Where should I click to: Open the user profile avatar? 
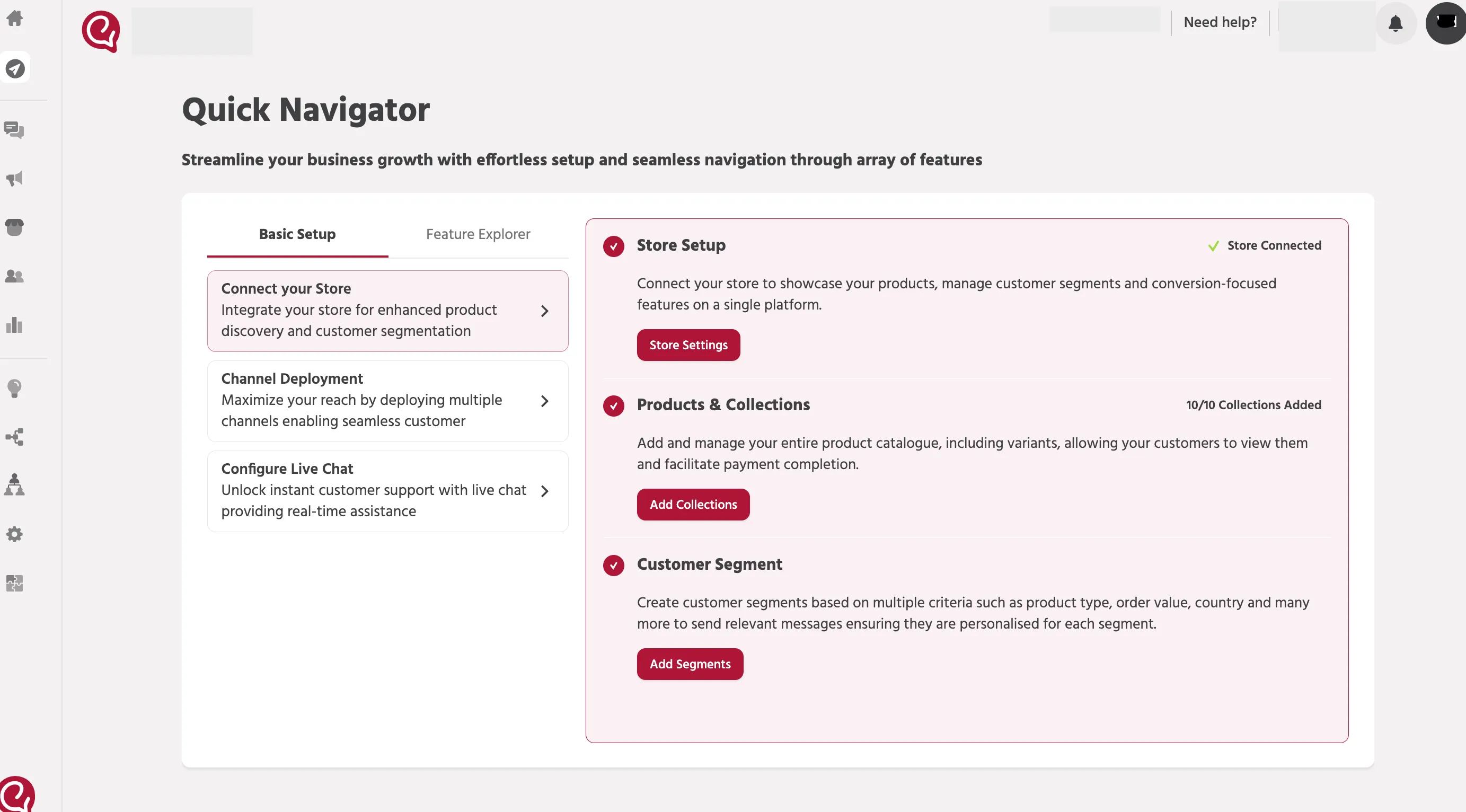[1445, 23]
